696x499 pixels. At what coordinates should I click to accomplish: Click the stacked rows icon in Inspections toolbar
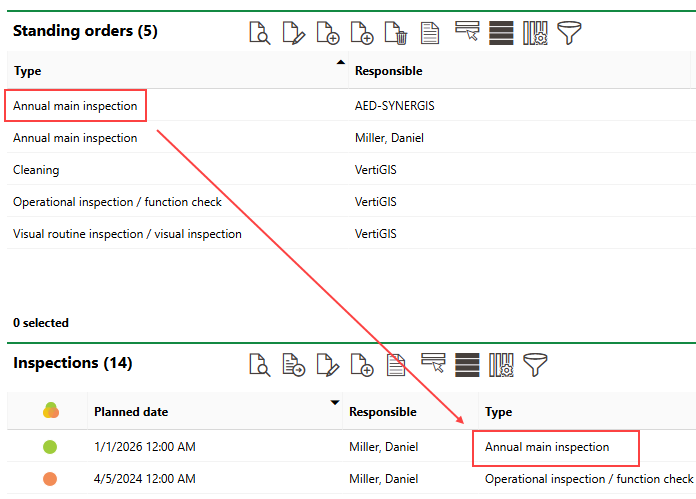click(x=466, y=365)
